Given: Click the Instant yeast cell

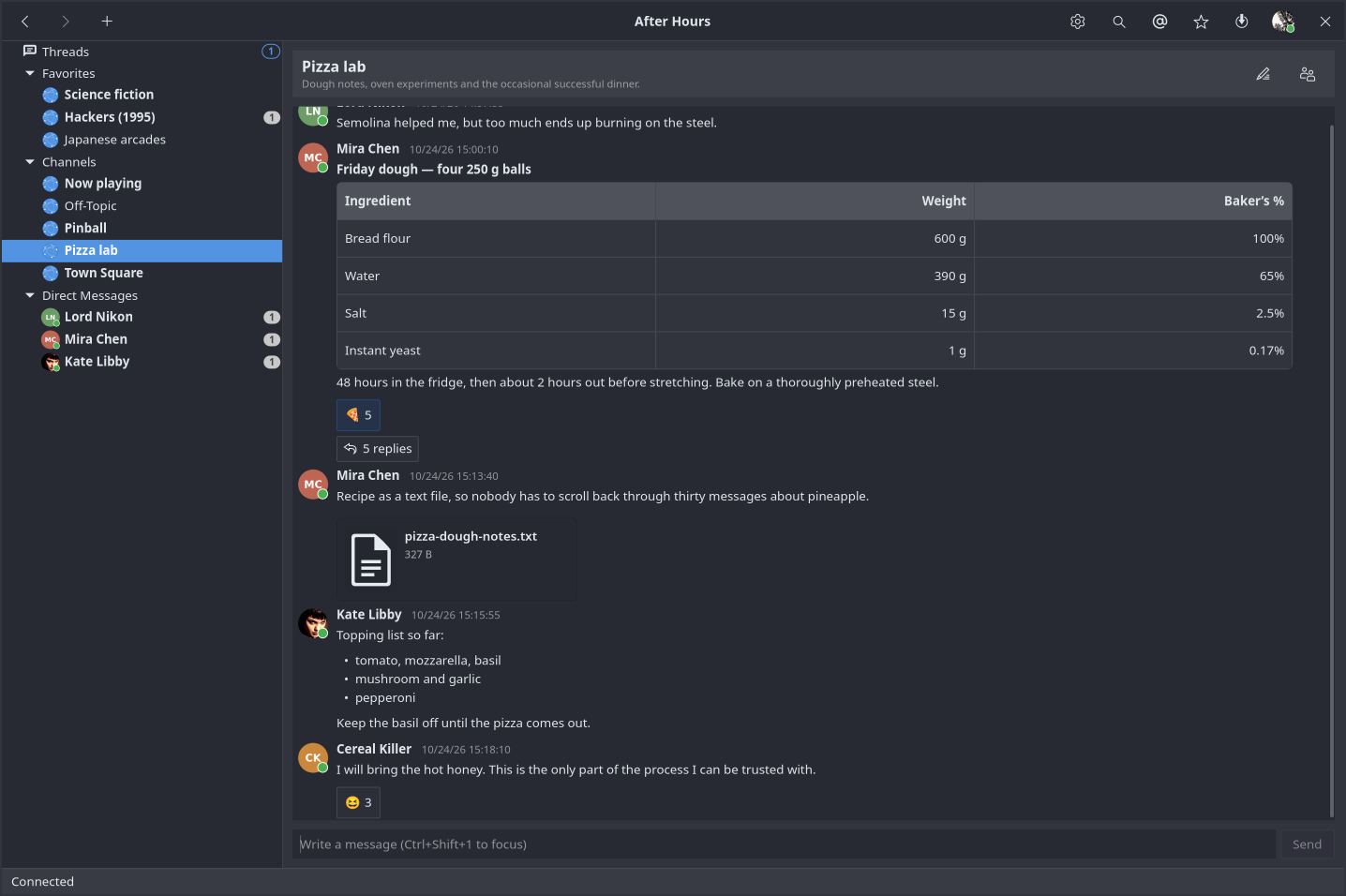Looking at the screenshot, I should pyautogui.click(x=496, y=351).
